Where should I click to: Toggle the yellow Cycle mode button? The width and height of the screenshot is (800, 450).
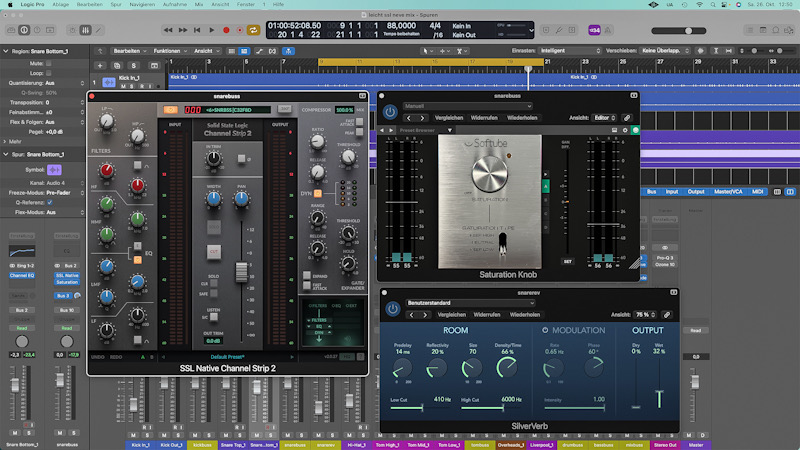click(x=254, y=31)
